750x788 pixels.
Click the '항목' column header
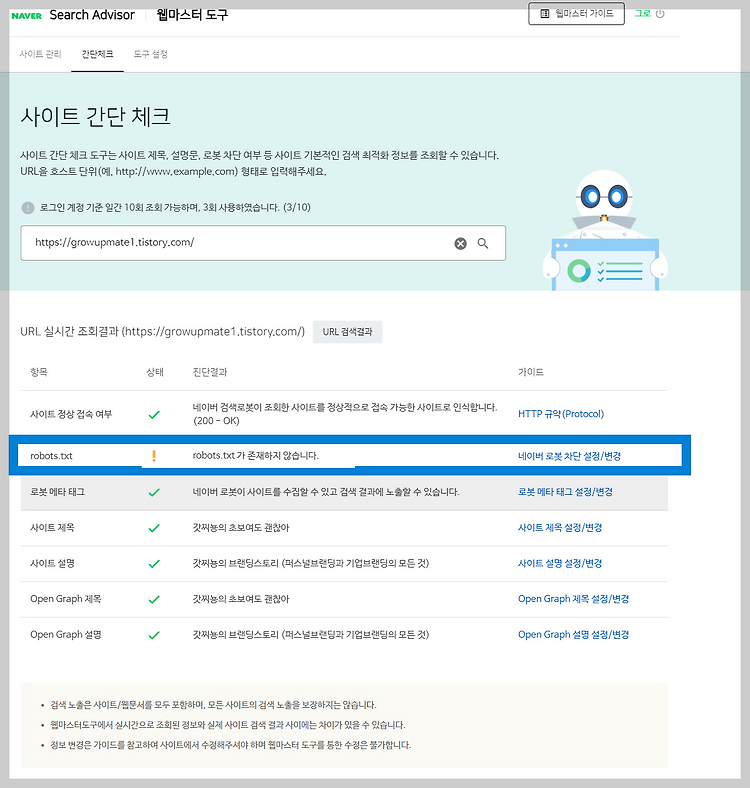click(x=39, y=372)
